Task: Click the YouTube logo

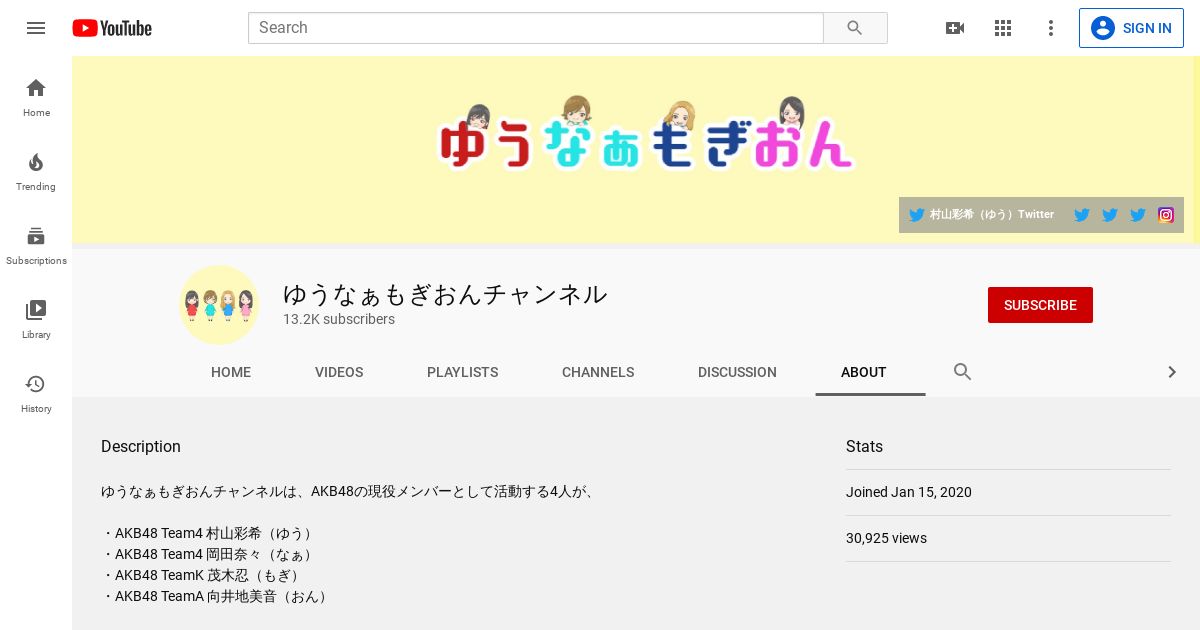Action: 112,28
